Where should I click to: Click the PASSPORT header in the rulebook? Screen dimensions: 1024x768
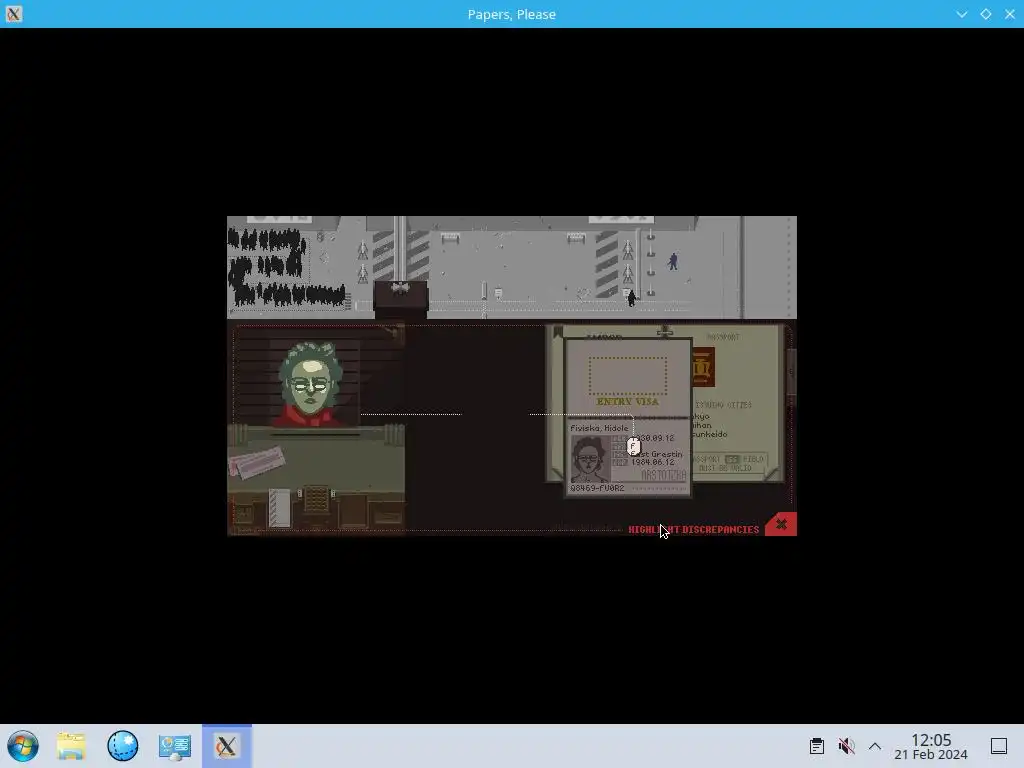pos(723,337)
